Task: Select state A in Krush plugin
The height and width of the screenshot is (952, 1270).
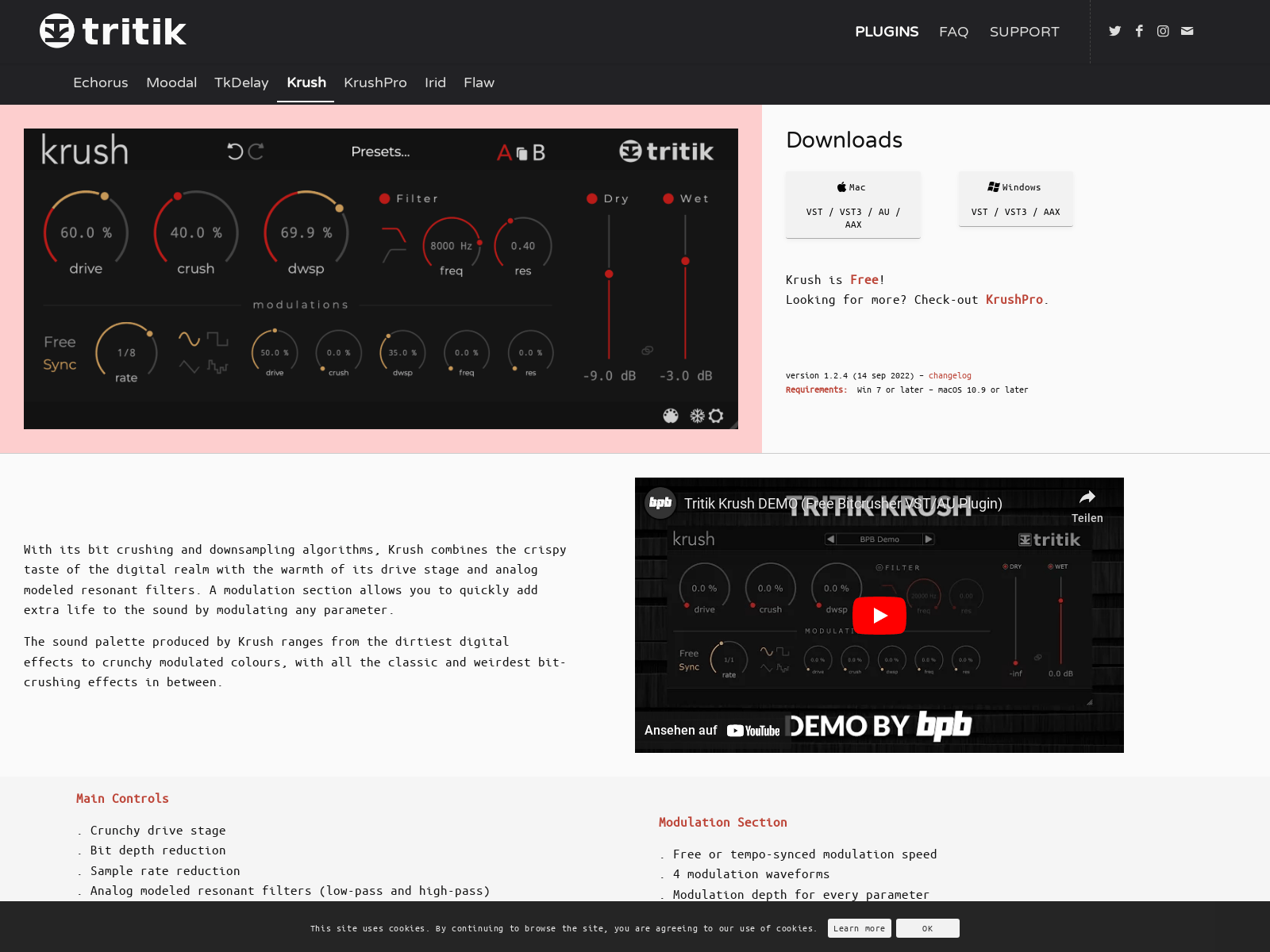Action: tap(504, 152)
